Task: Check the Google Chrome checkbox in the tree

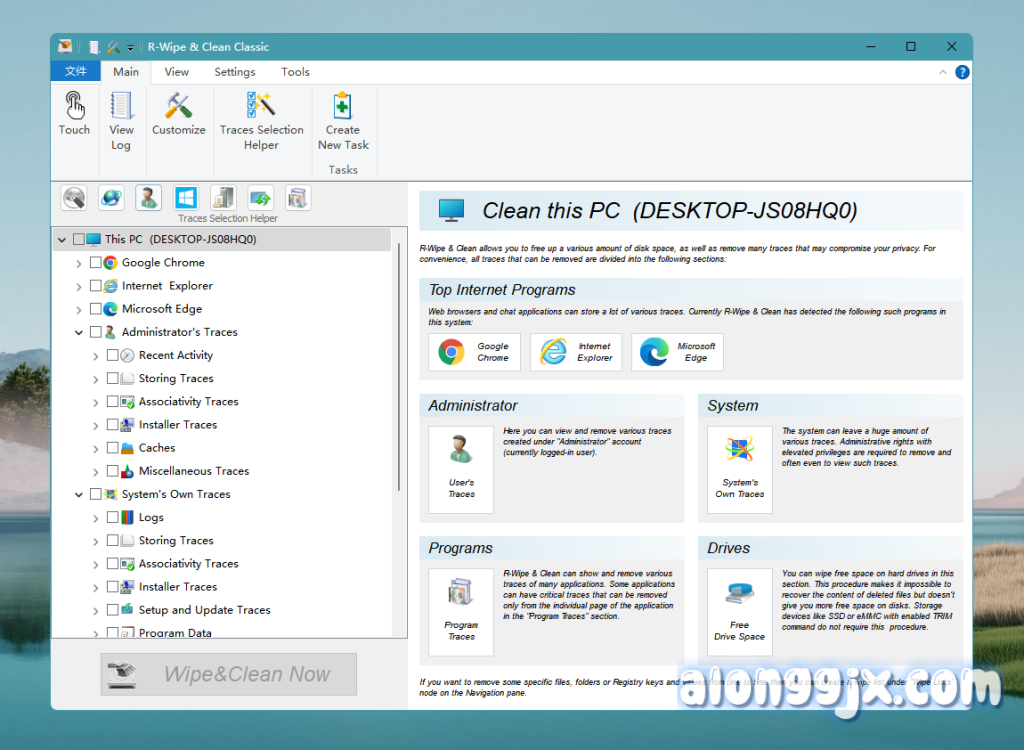Action: 96,263
